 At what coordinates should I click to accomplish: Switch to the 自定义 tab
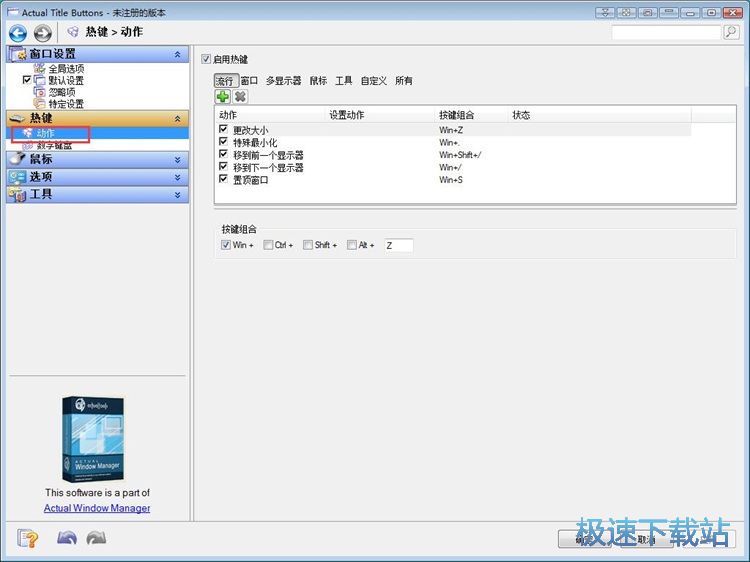coord(373,81)
